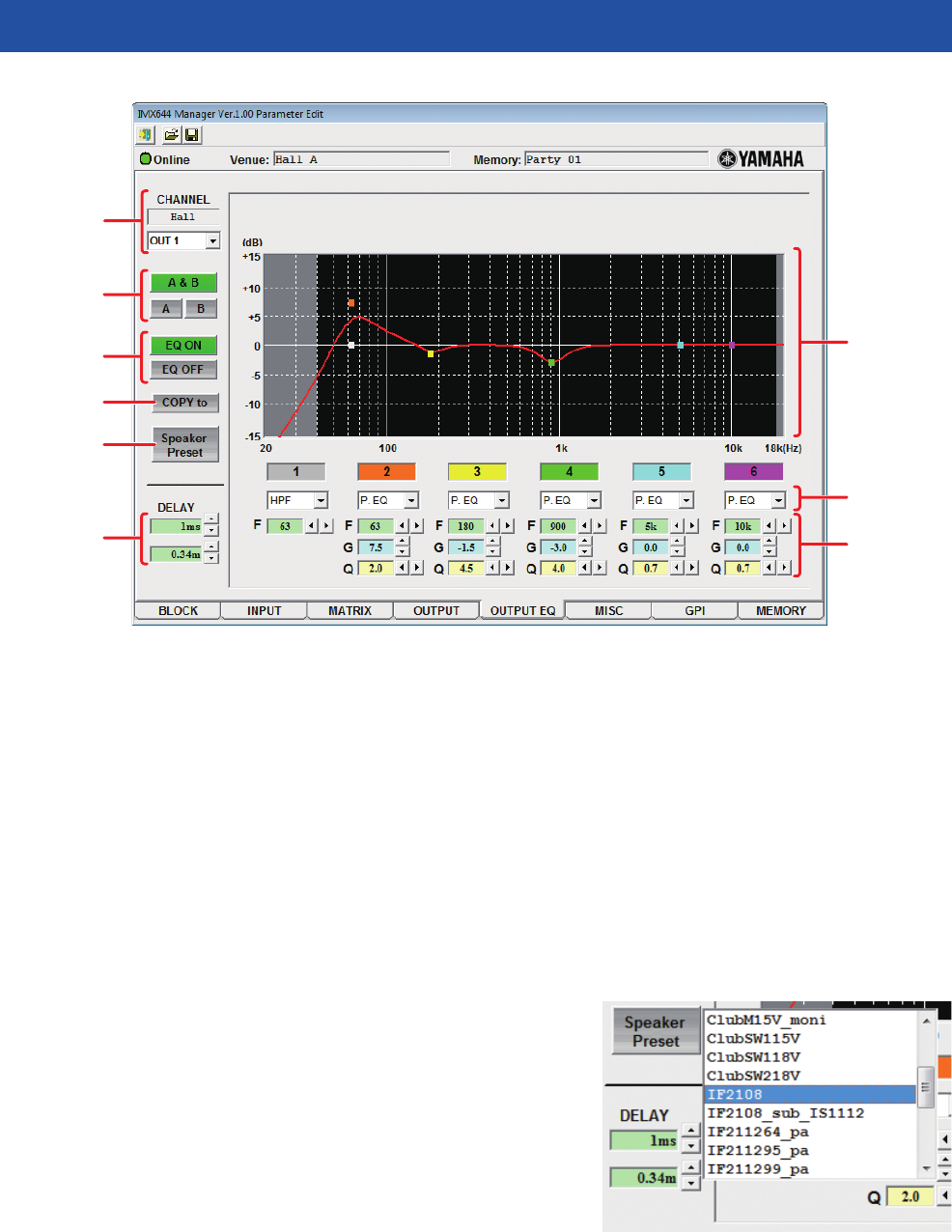The width and height of the screenshot is (952, 1232).
Task: Select IF2108 in the preset list
Action: coord(809,1094)
